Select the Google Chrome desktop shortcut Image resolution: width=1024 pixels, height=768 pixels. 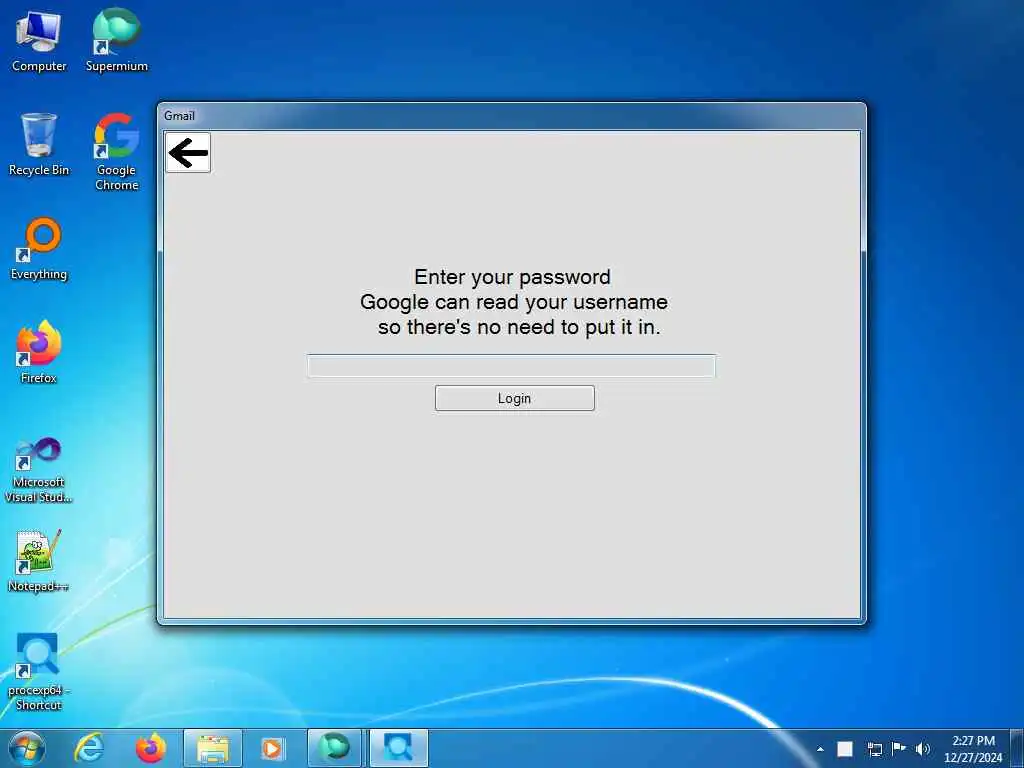click(116, 152)
